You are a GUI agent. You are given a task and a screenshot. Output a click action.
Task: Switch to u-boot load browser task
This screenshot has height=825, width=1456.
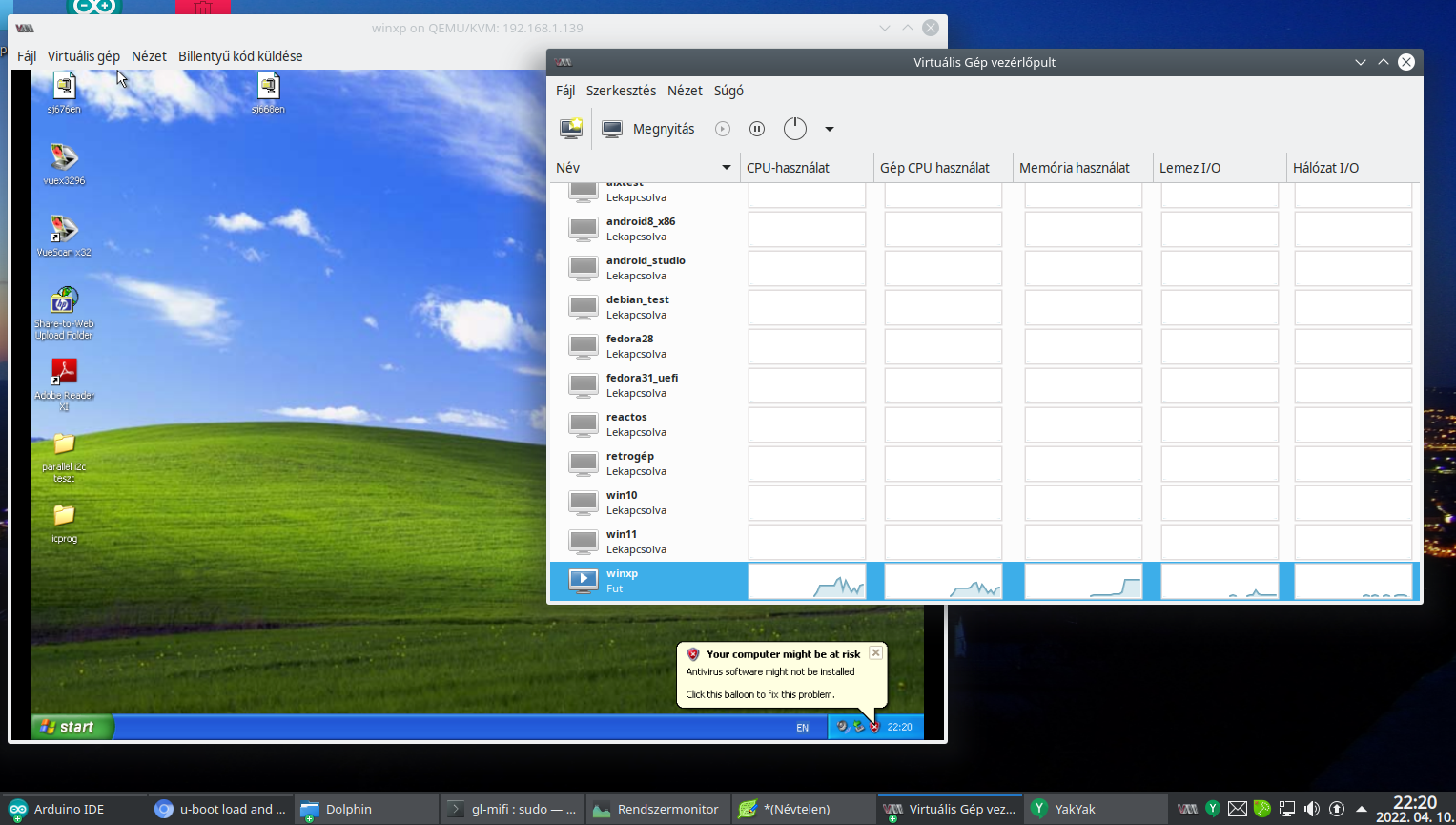(x=220, y=809)
